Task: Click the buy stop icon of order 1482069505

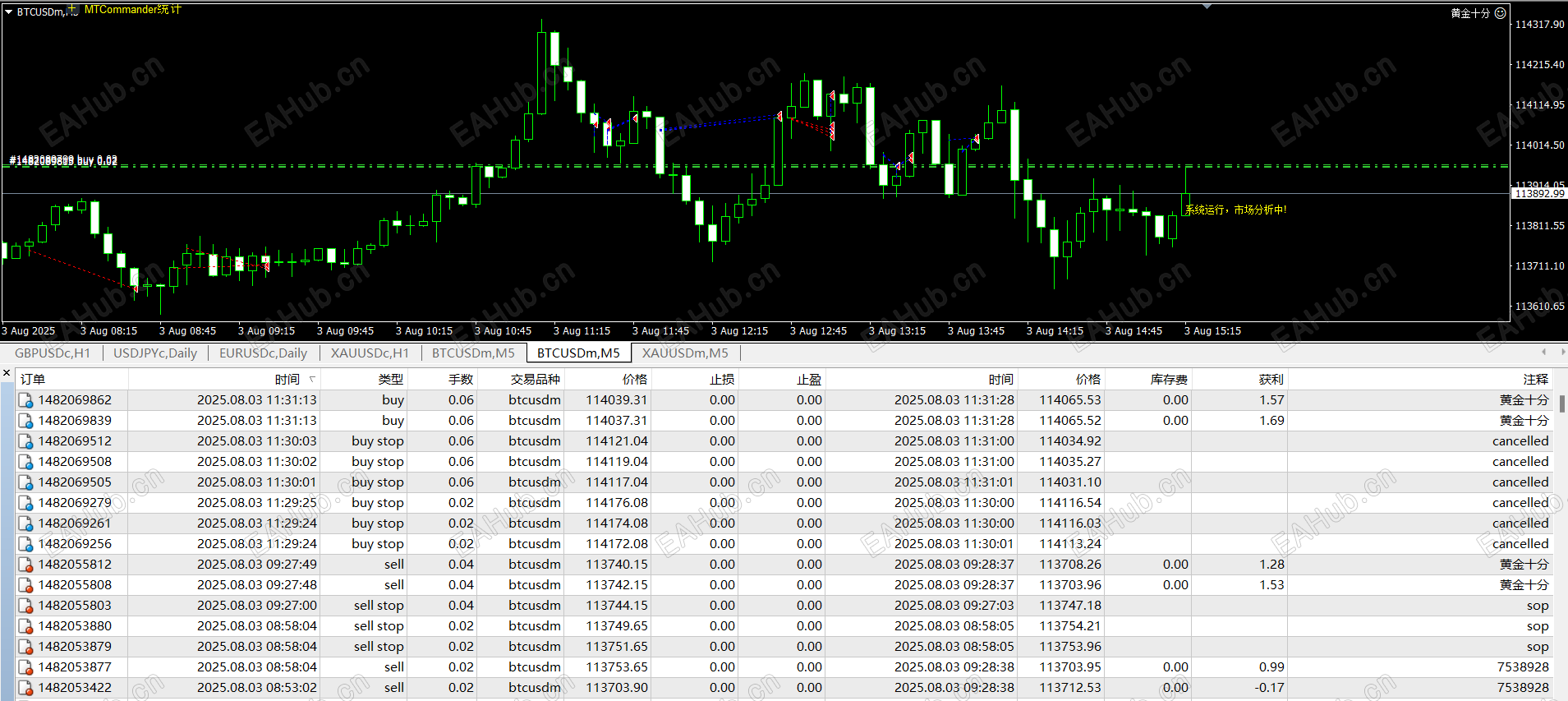Action: tap(25, 482)
